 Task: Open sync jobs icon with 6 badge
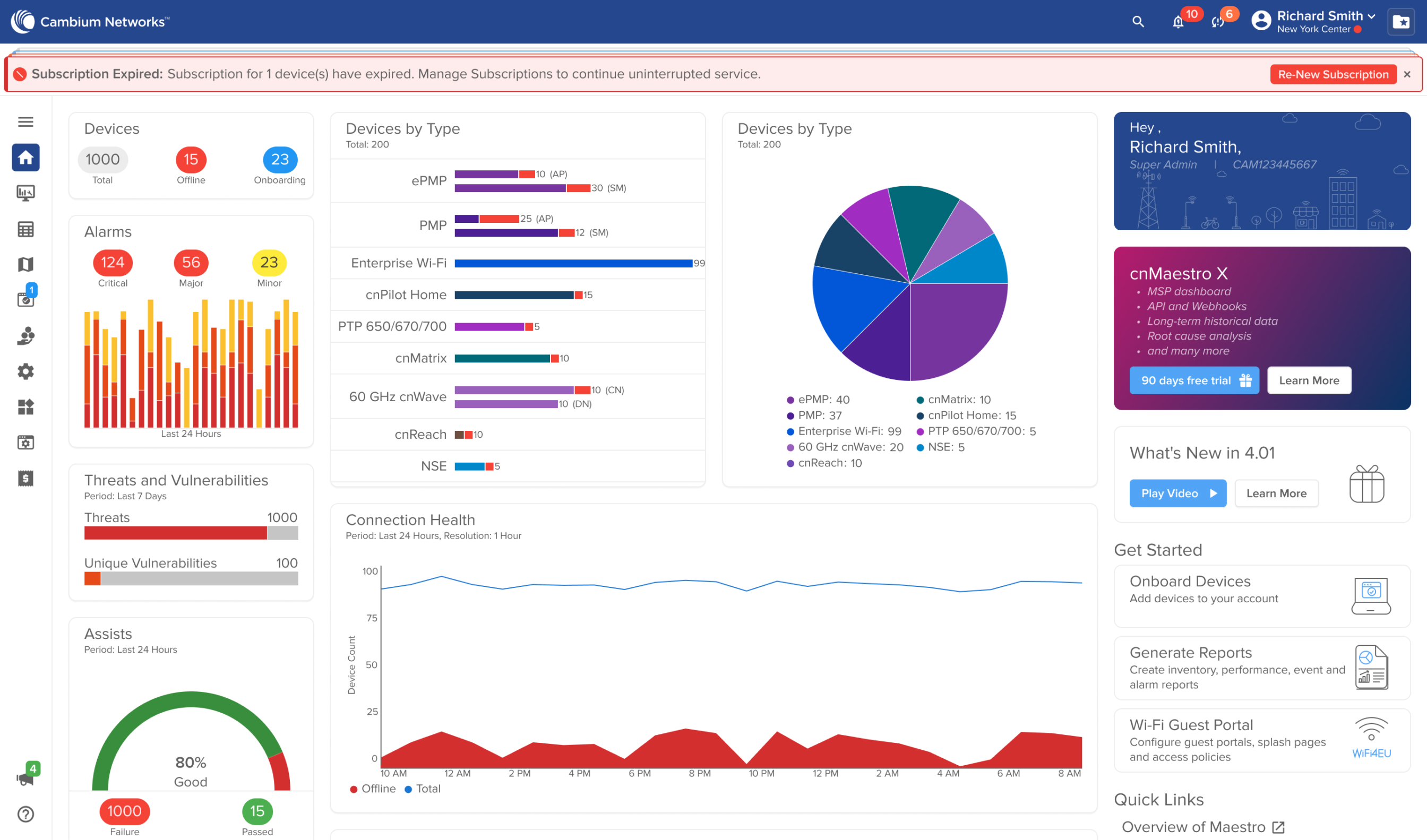point(1217,22)
